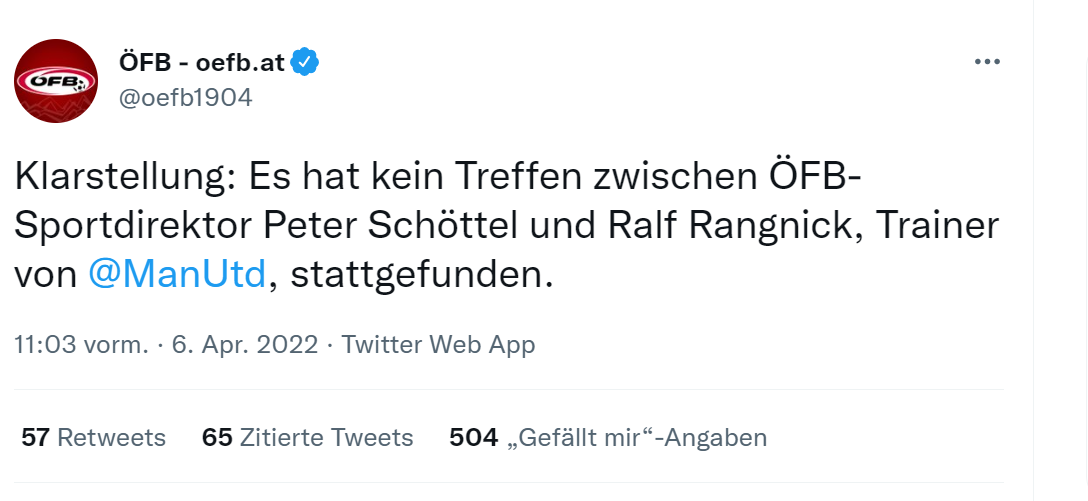Open the ÖFB - oefb.at display name
This screenshot has height=501, width=1088.
[x=202, y=62]
